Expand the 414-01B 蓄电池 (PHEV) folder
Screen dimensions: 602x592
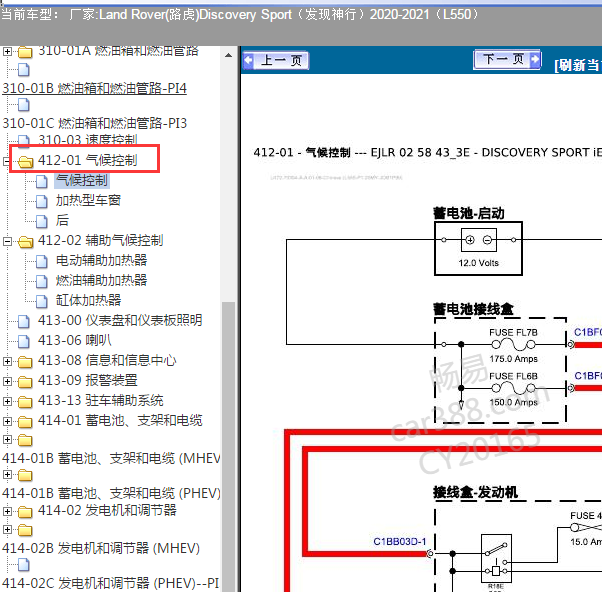pos(7,475)
